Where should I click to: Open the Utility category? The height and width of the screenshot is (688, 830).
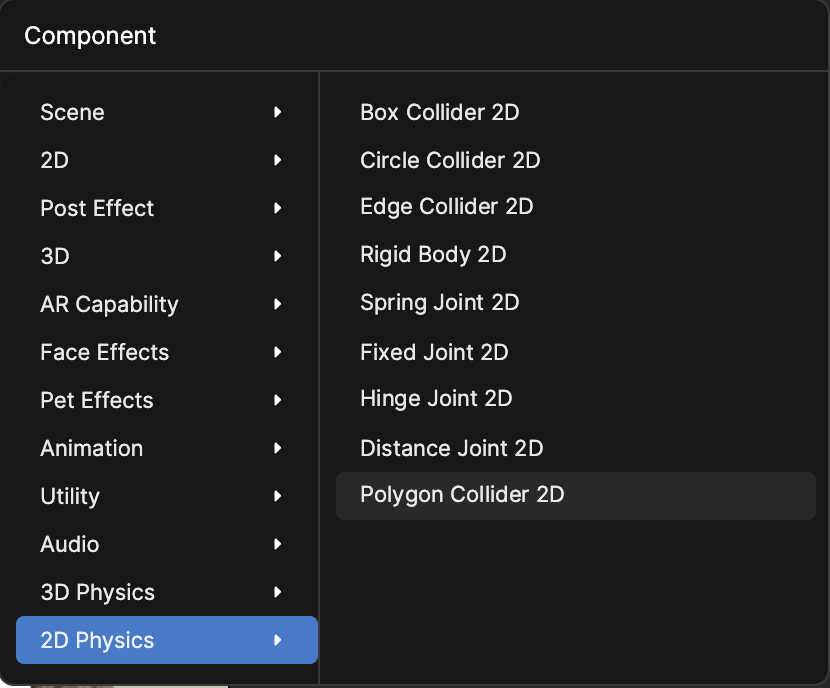(x=167, y=496)
